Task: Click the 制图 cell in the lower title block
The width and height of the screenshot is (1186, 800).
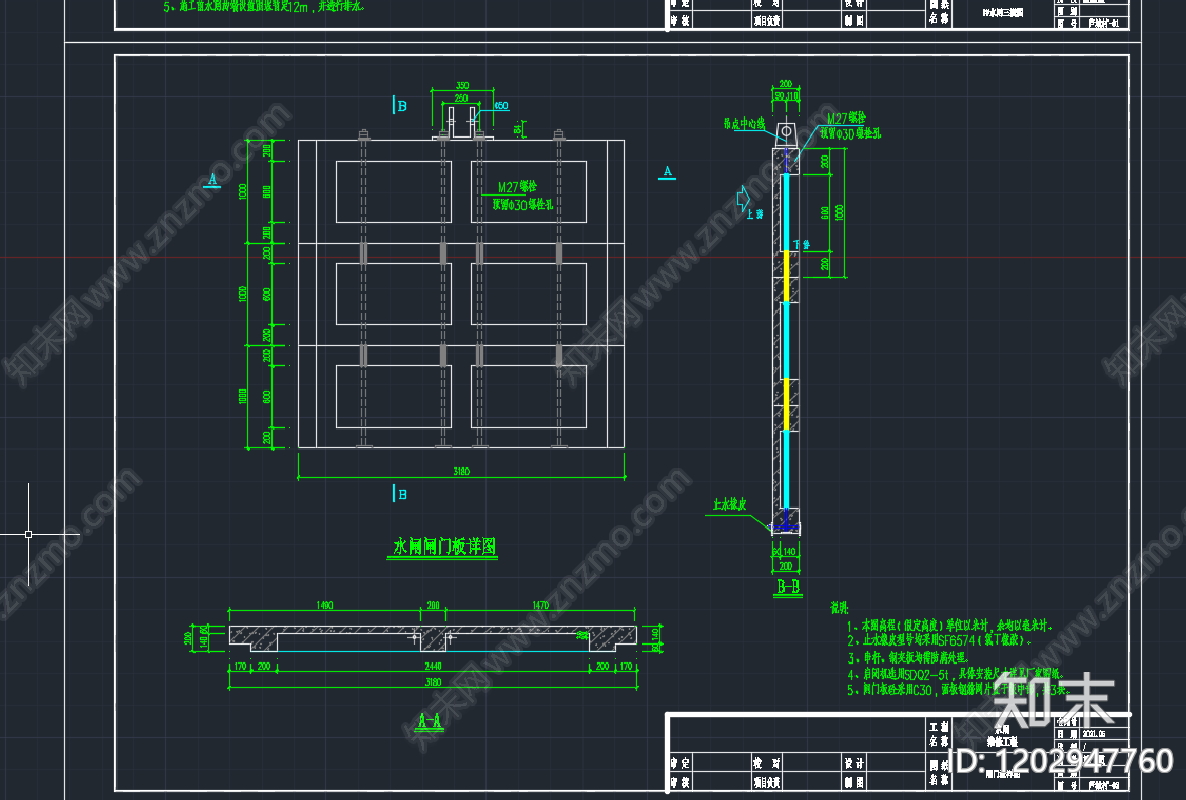Action: [855, 782]
